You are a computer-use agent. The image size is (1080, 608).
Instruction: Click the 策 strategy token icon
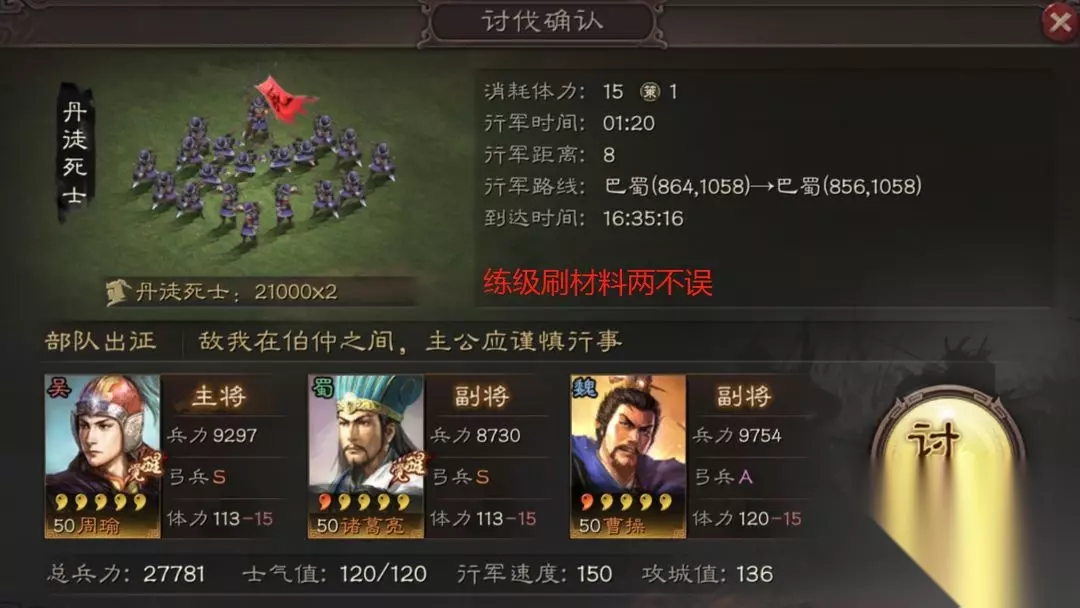pyautogui.click(x=650, y=92)
